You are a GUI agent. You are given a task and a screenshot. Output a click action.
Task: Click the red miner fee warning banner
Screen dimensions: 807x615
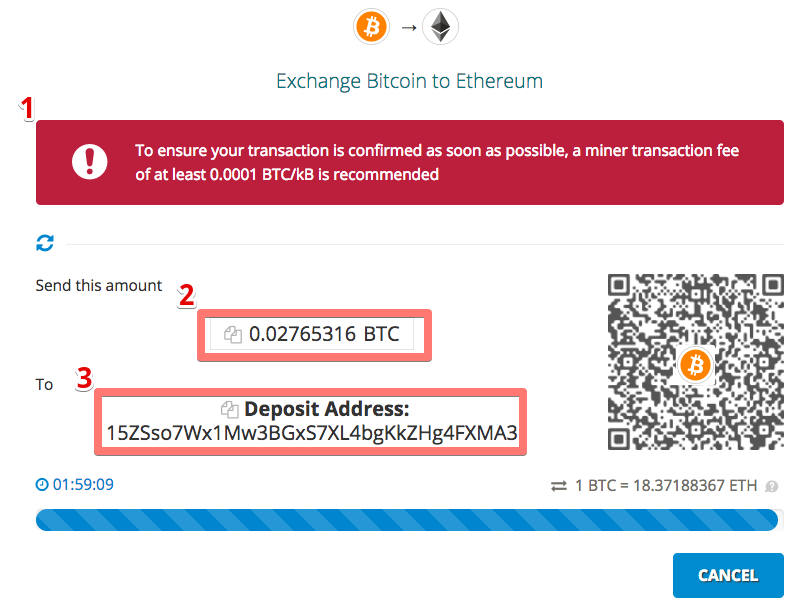pyautogui.click(x=410, y=163)
